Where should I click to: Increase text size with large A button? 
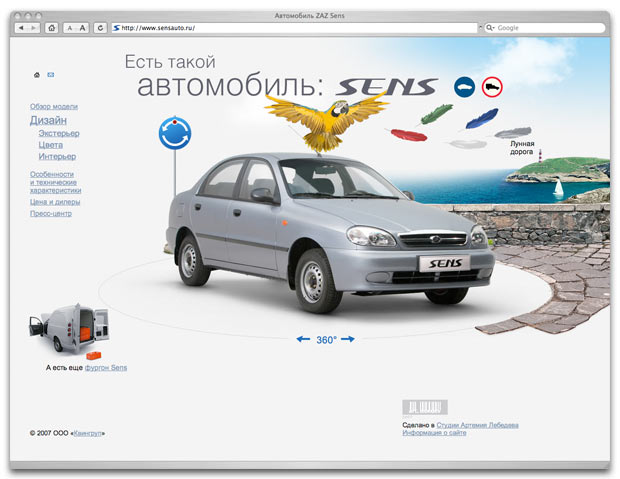click(x=83, y=28)
